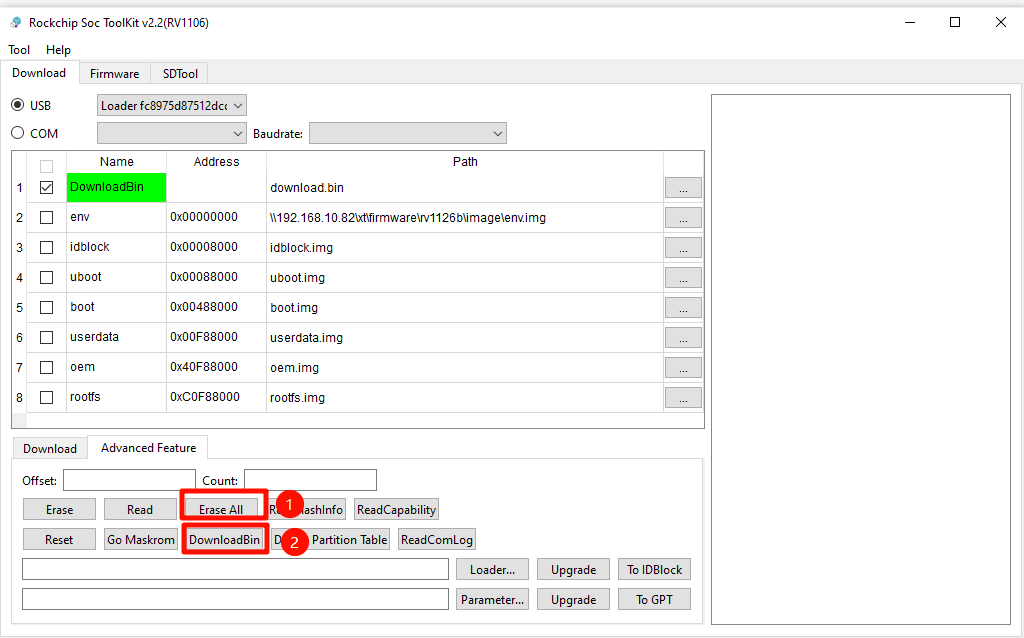Click the Go Maskrom button
Image resolution: width=1024 pixels, height=638 pixels.
tap(141, 540)
